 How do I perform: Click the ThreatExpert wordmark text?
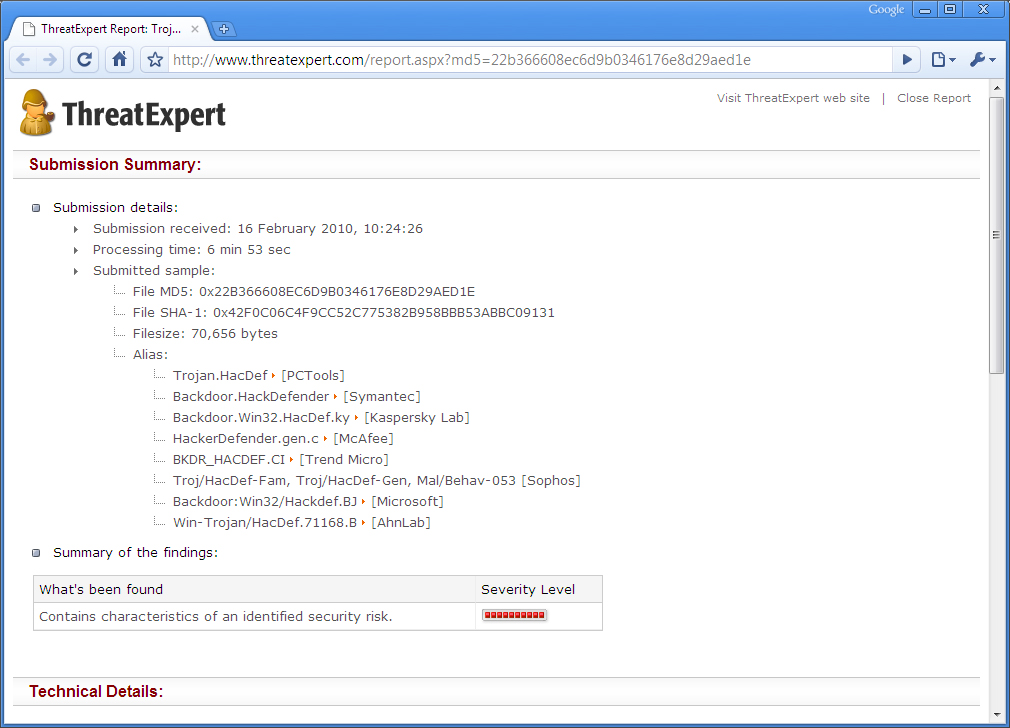144,115
